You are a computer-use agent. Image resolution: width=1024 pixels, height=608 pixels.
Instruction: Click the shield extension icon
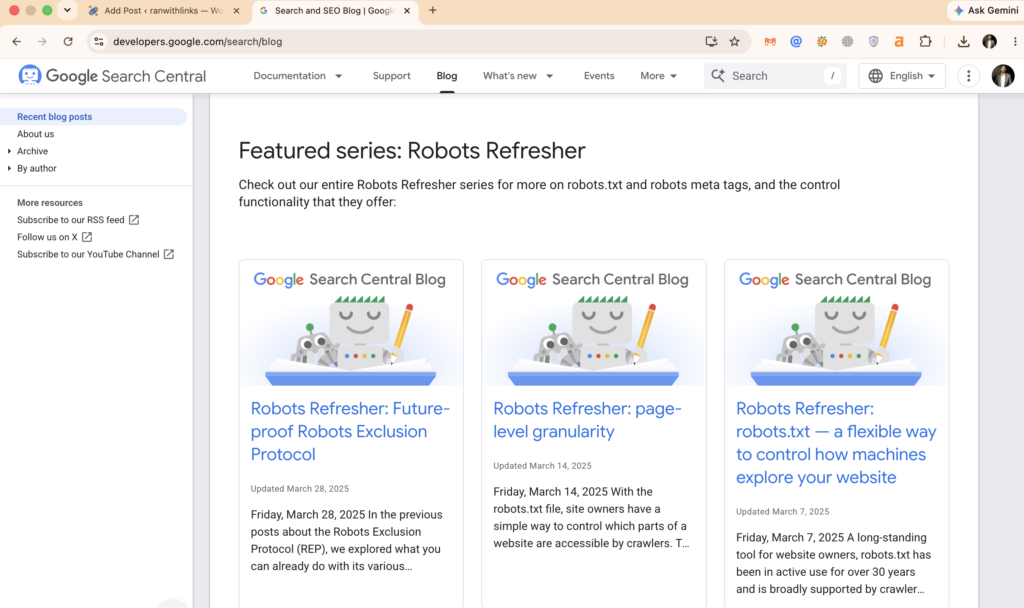click(874, 41)
